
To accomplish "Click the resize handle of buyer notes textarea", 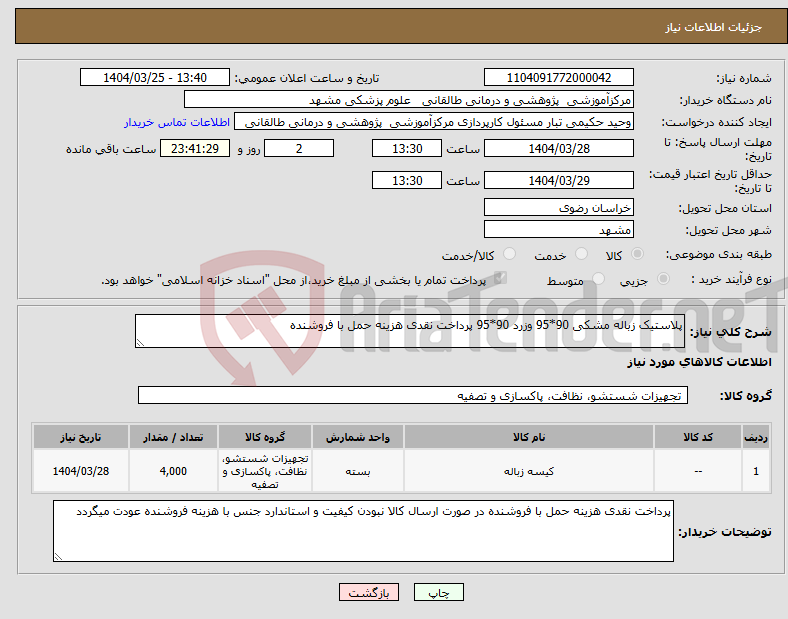I will point(58,557).
